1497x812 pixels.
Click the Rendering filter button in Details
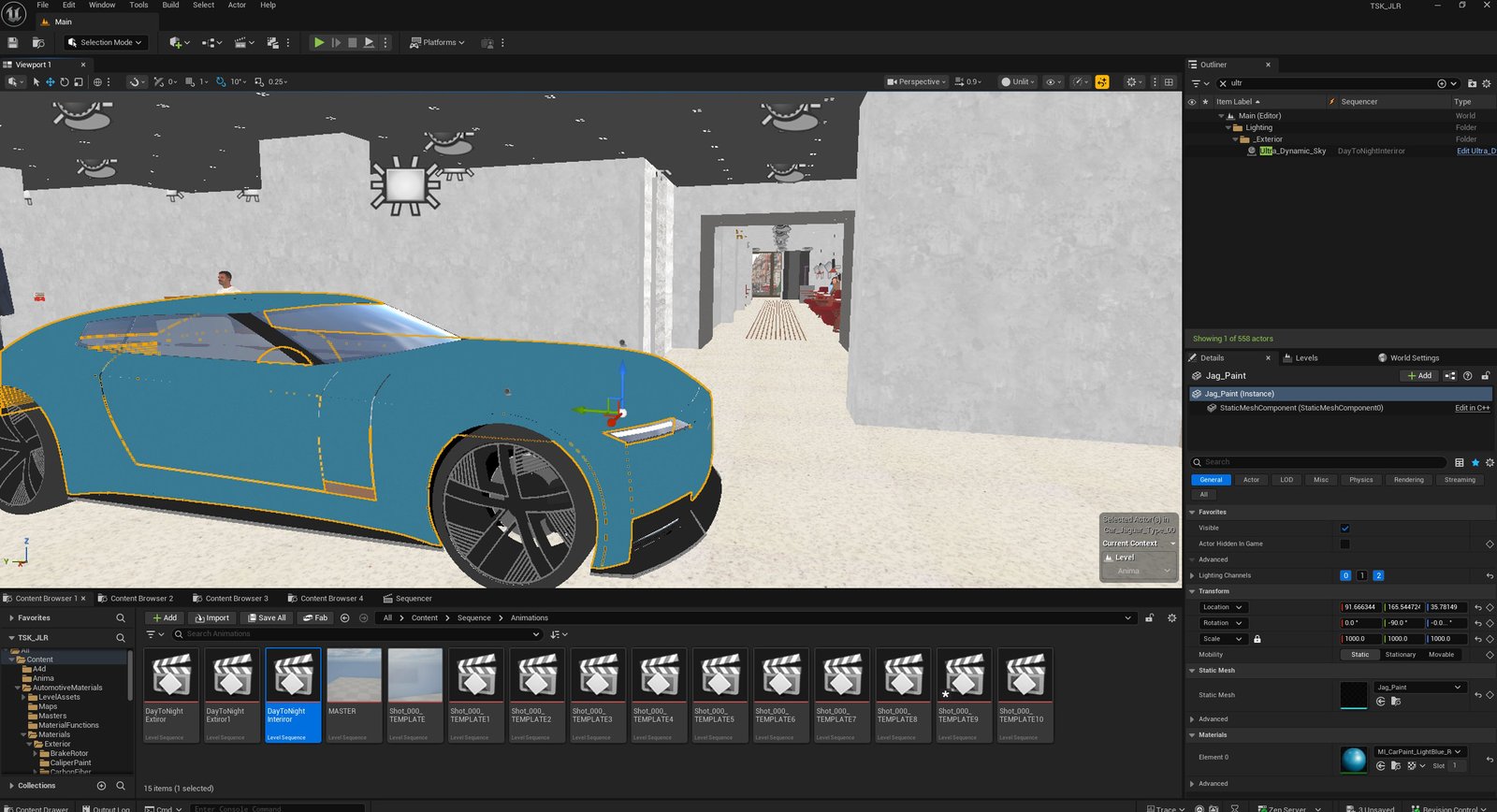(x=1408, y=480)
